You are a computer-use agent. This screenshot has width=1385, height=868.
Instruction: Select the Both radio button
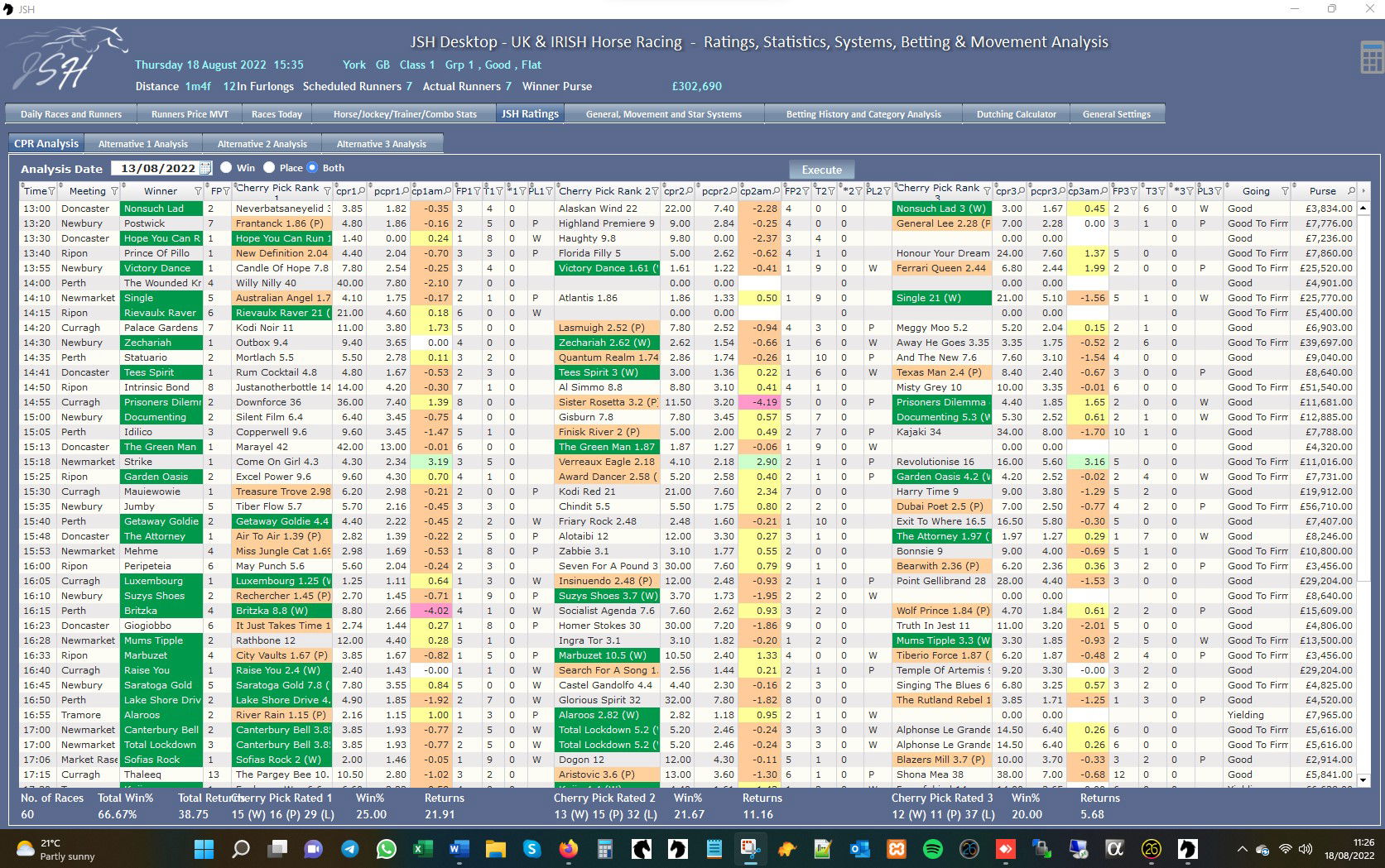coord(312,167)
